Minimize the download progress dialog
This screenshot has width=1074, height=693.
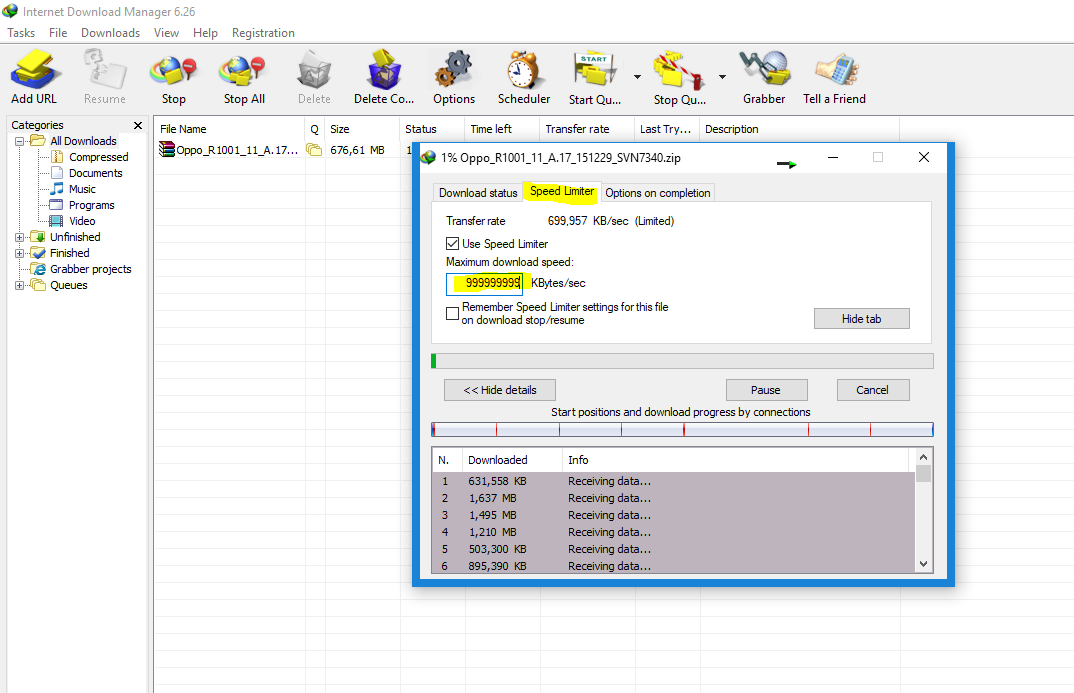pyautogui.click(x=833, y=158)
